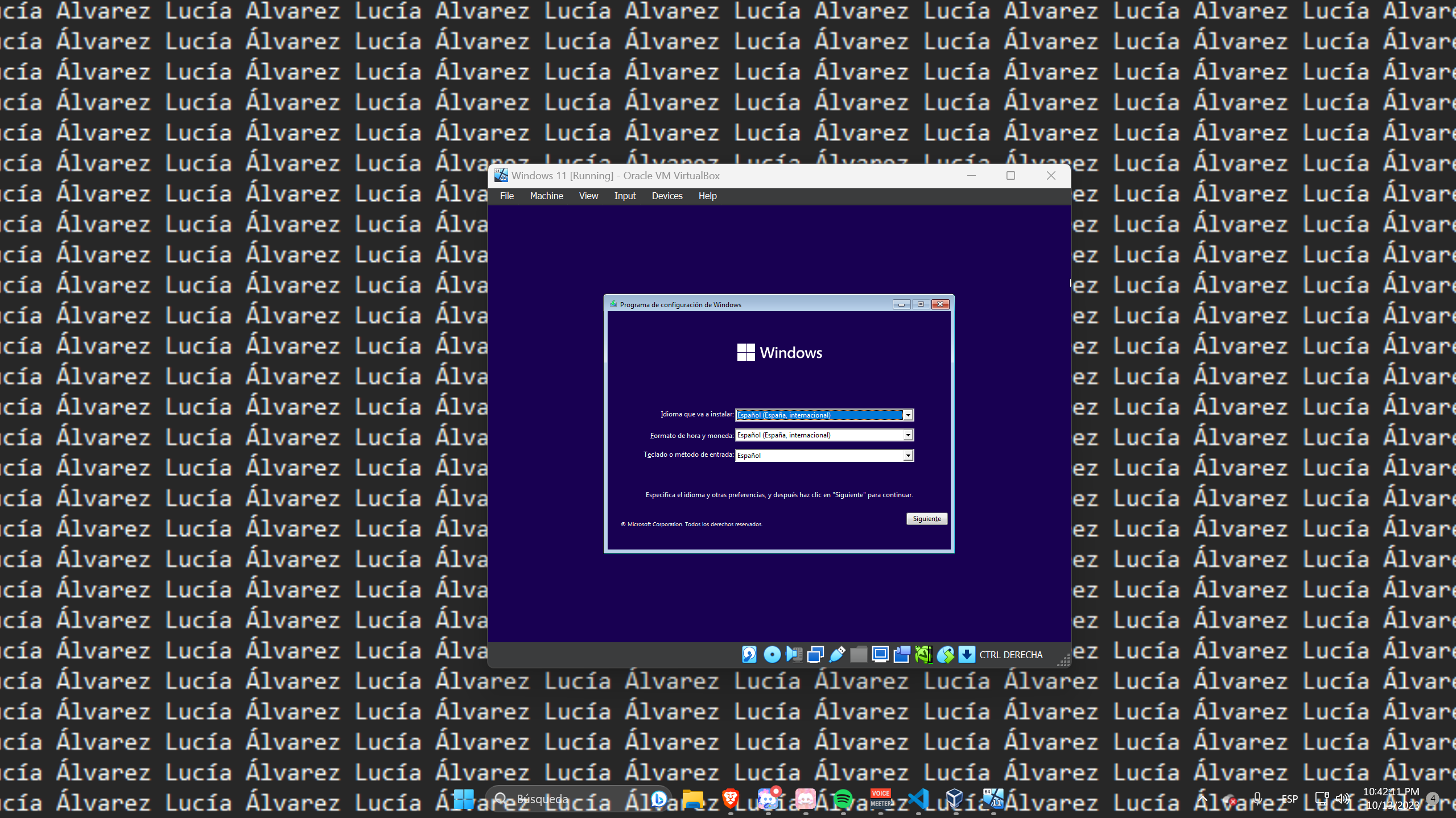
Task: Close the Windows setup program dialog
Action: [x=940, y=304]
